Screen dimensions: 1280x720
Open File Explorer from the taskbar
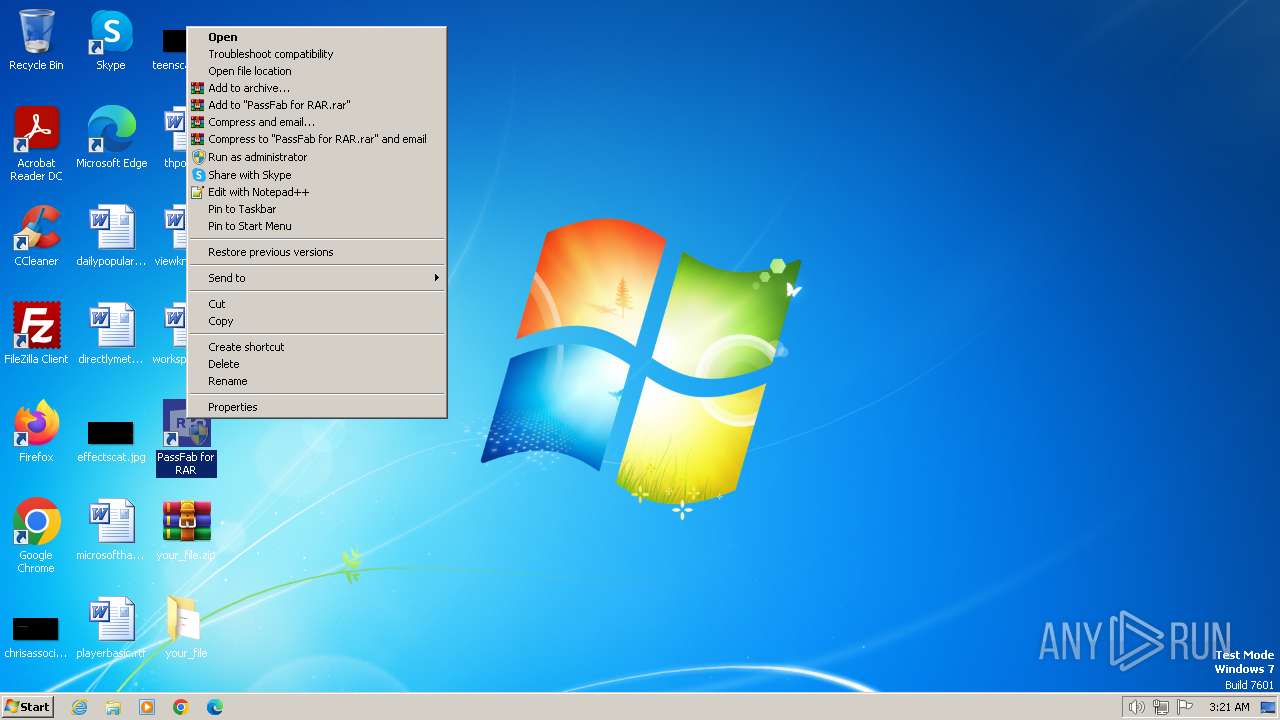point(113,707)
